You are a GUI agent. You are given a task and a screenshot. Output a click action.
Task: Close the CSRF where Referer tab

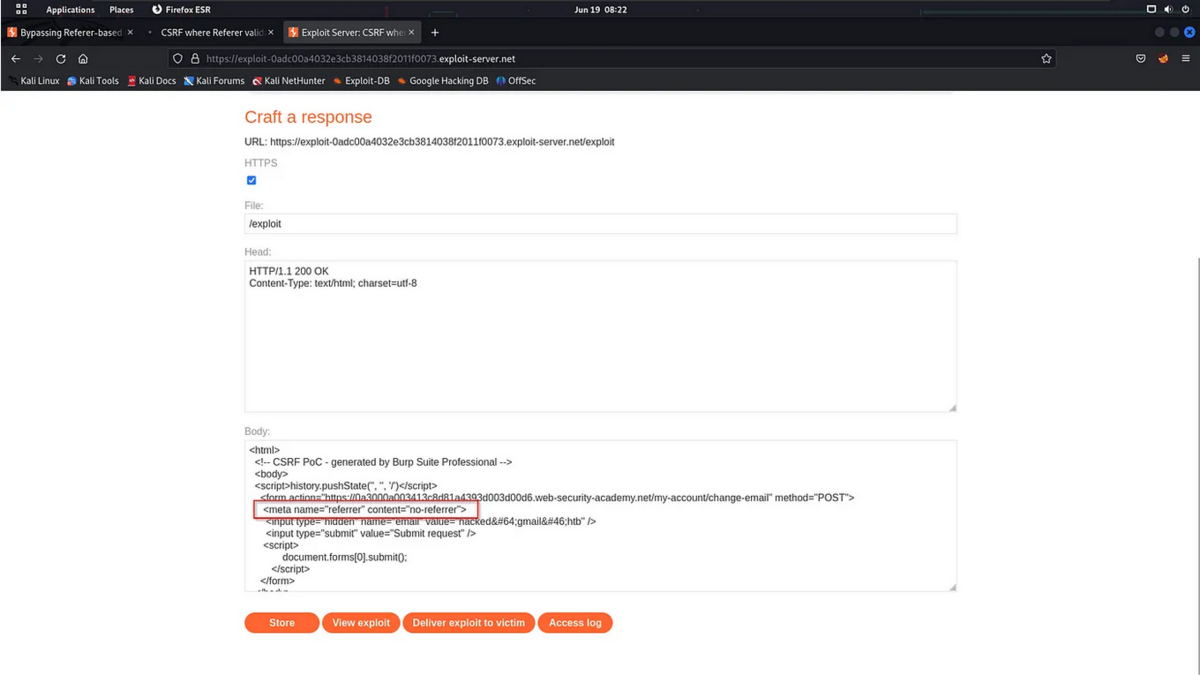point(270,32)
